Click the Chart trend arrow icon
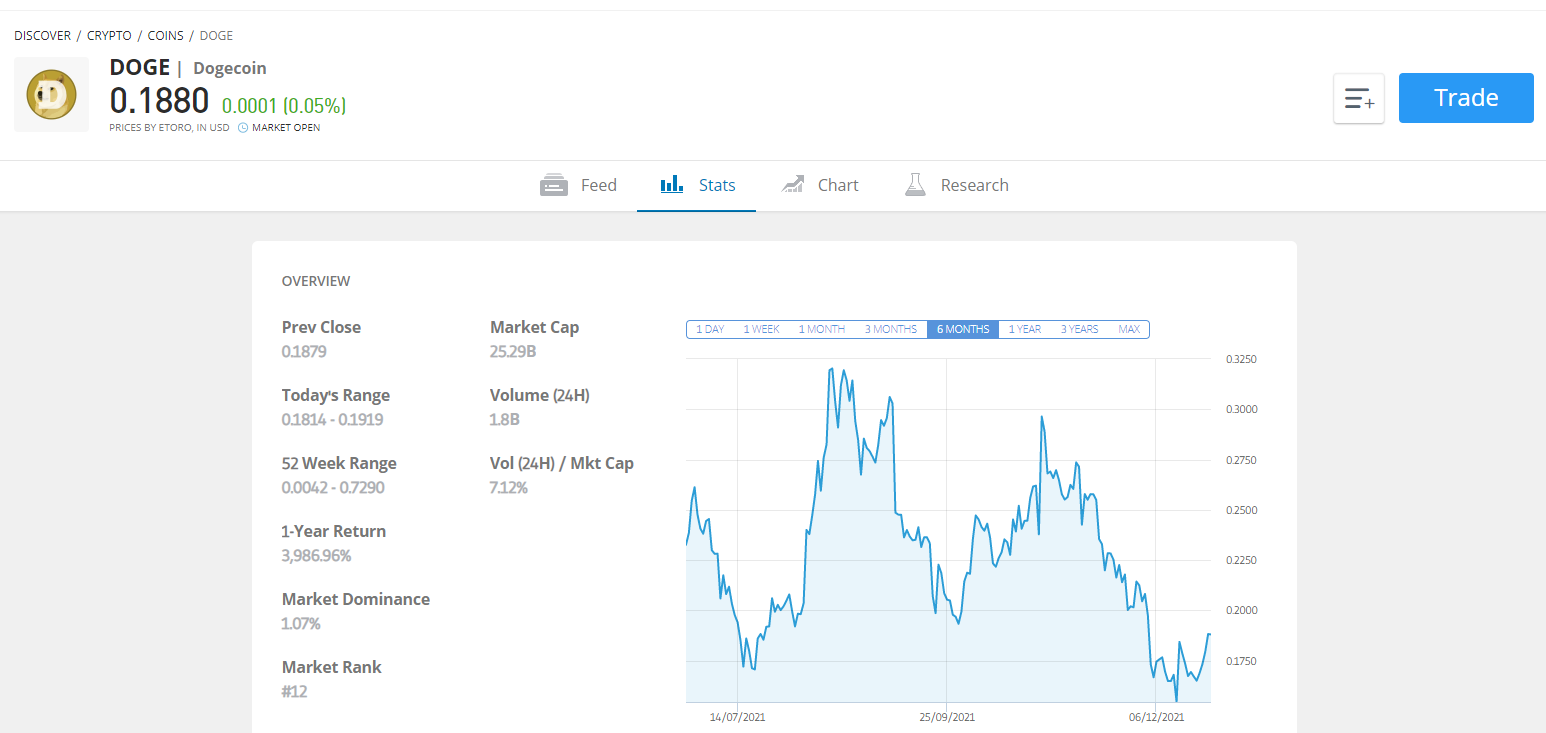Viewport: 1546px width, 733px height. coord(793,184)
